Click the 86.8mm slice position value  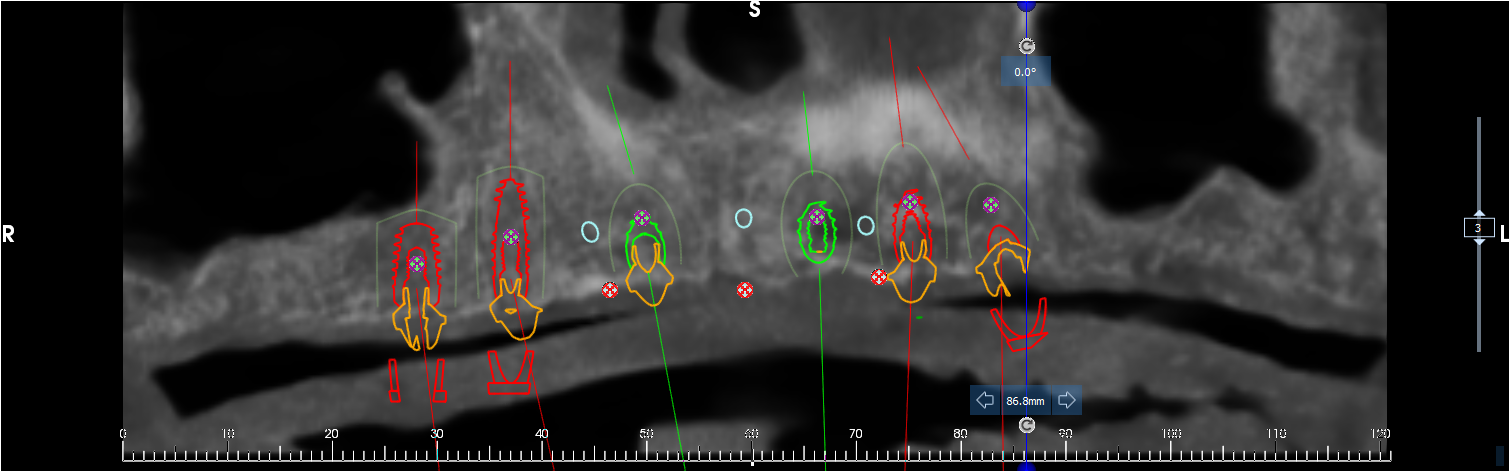click(x=1026, y=401)
